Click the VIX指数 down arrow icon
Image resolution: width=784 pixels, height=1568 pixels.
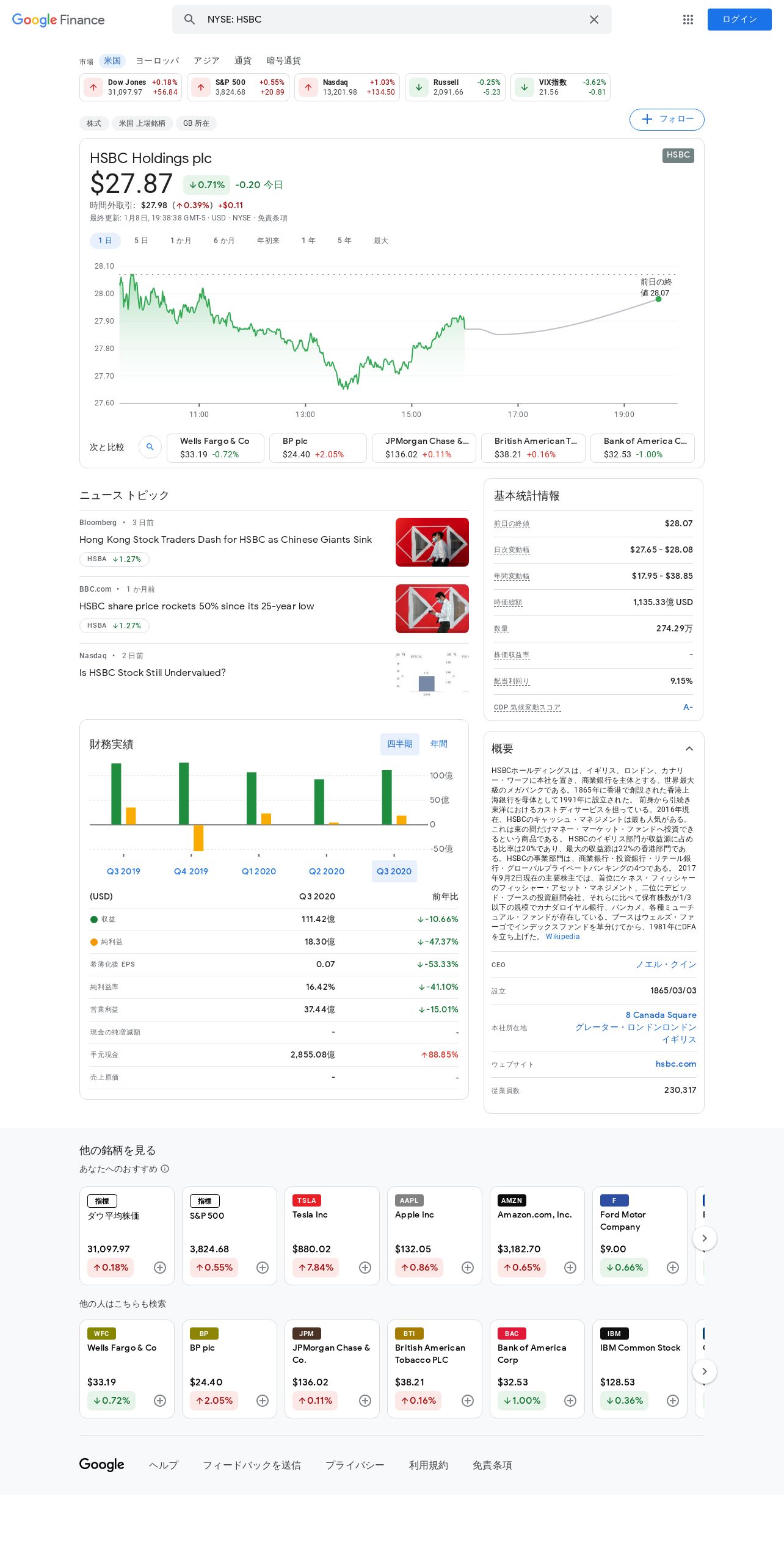(524, 87)
